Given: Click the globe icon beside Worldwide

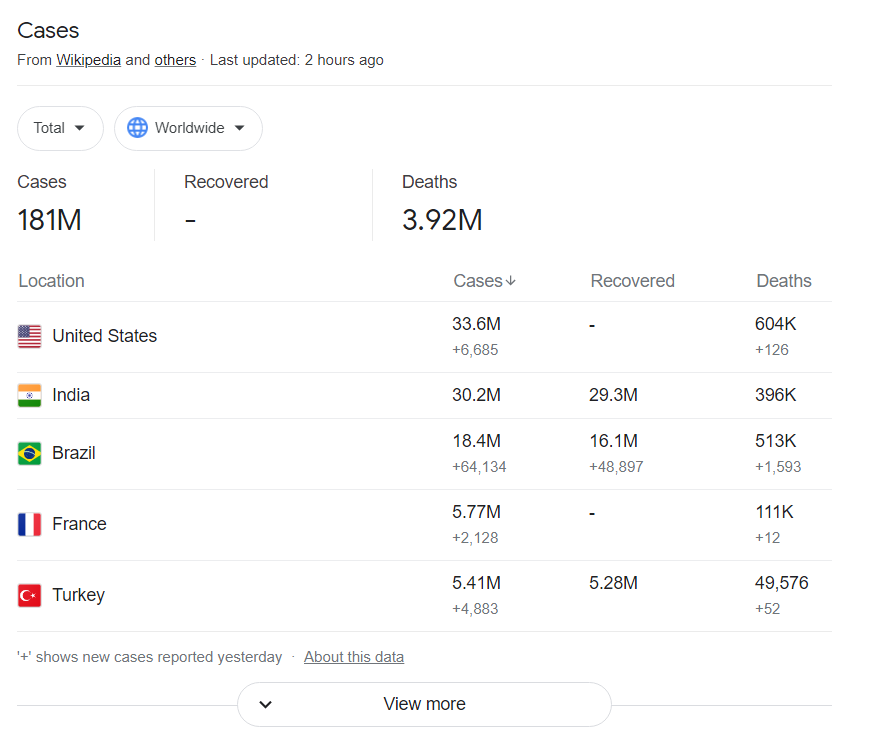Looking at the screenshot, I should click(137, 128).
